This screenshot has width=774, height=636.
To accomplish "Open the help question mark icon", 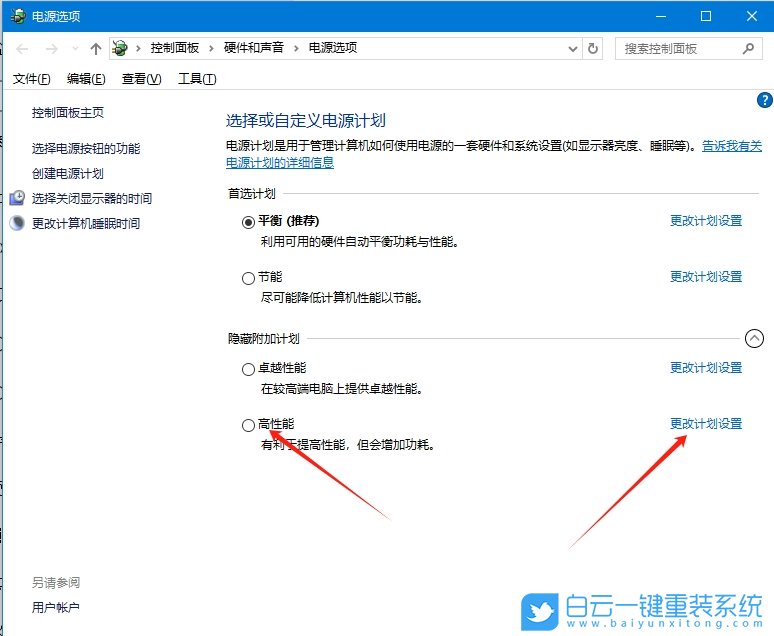I will [764, 100].
